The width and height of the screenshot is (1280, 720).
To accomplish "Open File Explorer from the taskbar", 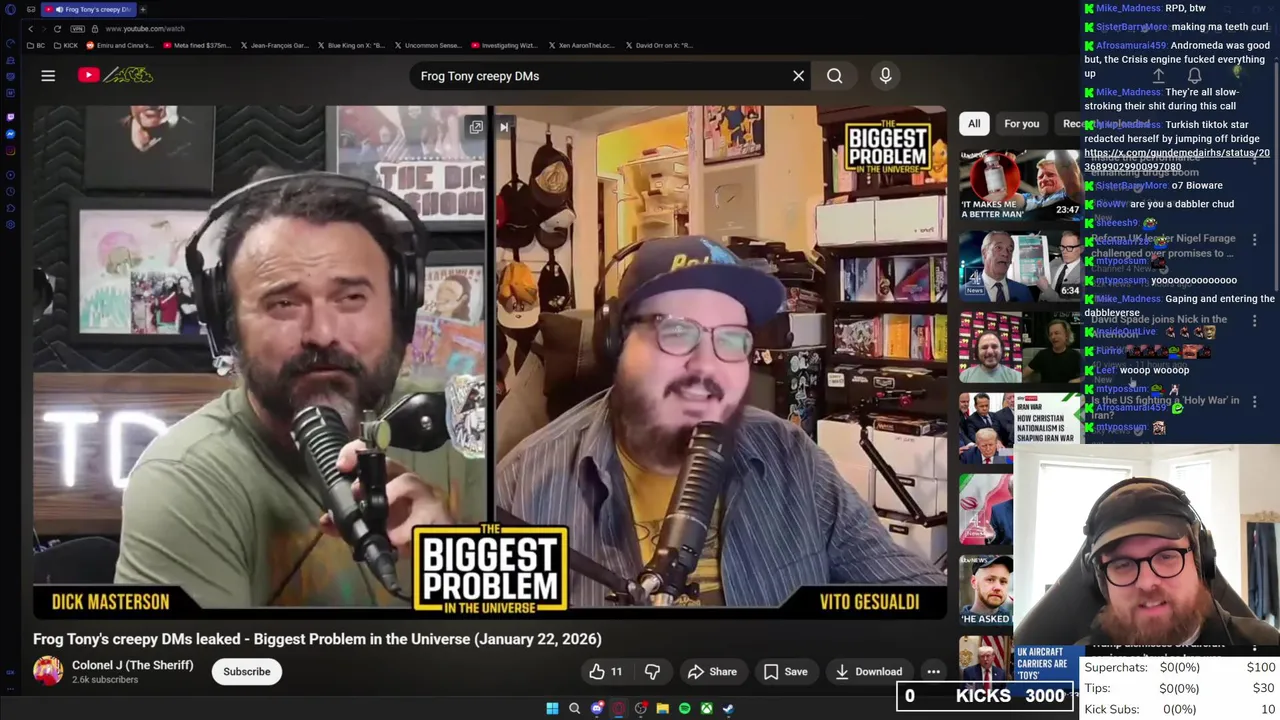I will pos(662,708).
